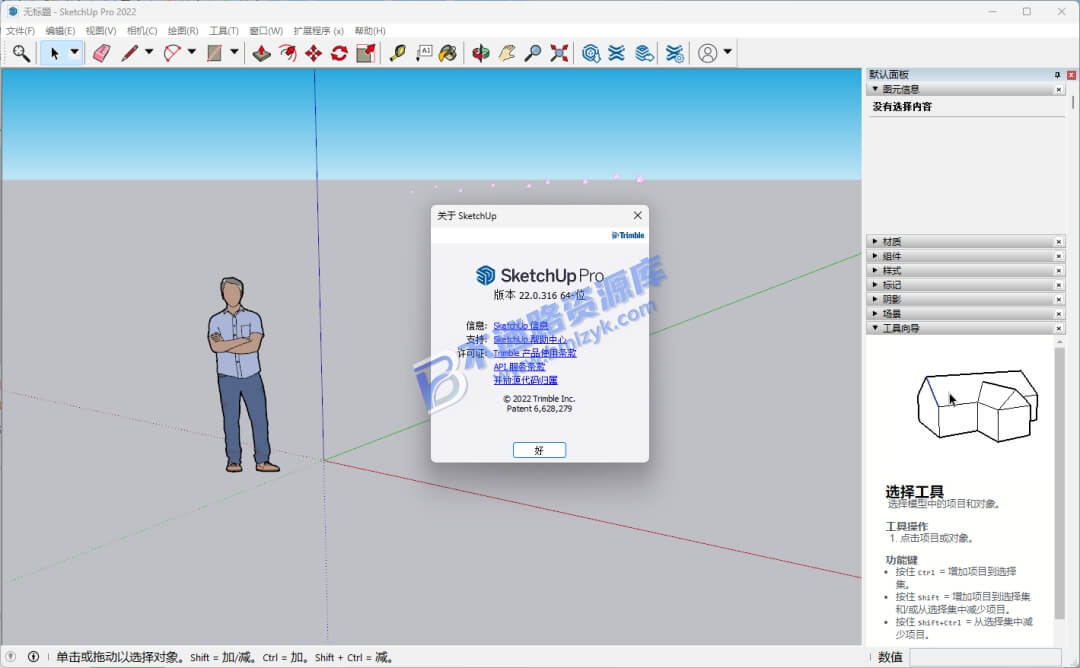
Task: Select the Tape Measure tool
Action: 397,53
